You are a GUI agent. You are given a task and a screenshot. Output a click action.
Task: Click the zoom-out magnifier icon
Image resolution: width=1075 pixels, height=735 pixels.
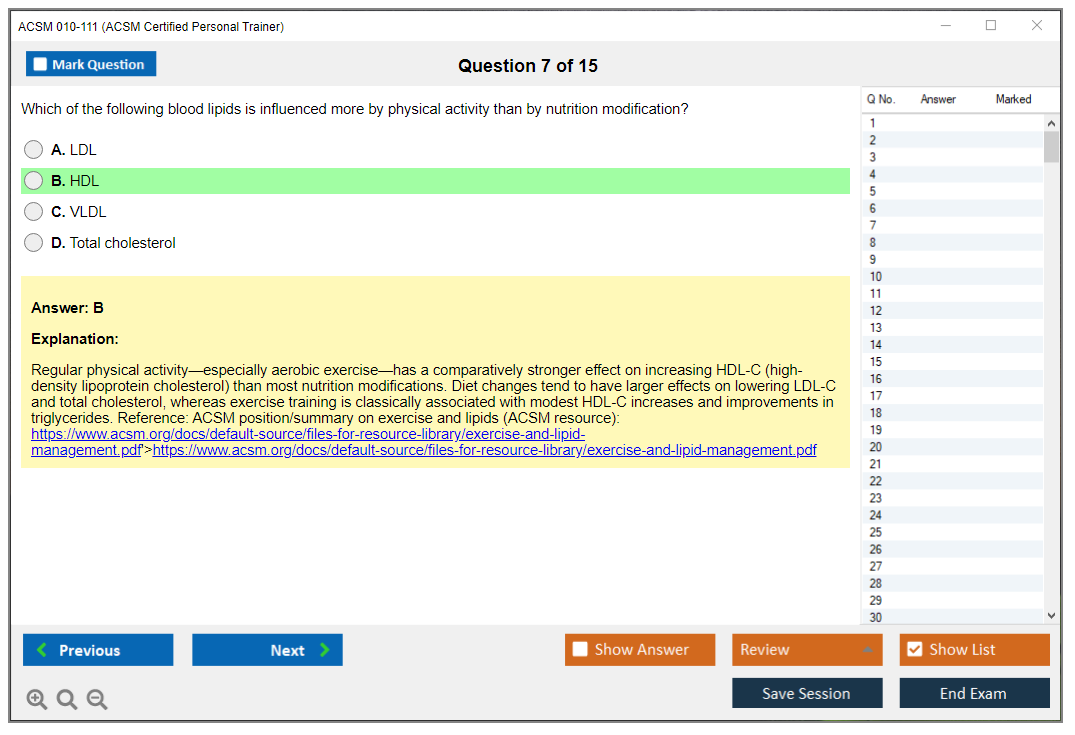97,699
